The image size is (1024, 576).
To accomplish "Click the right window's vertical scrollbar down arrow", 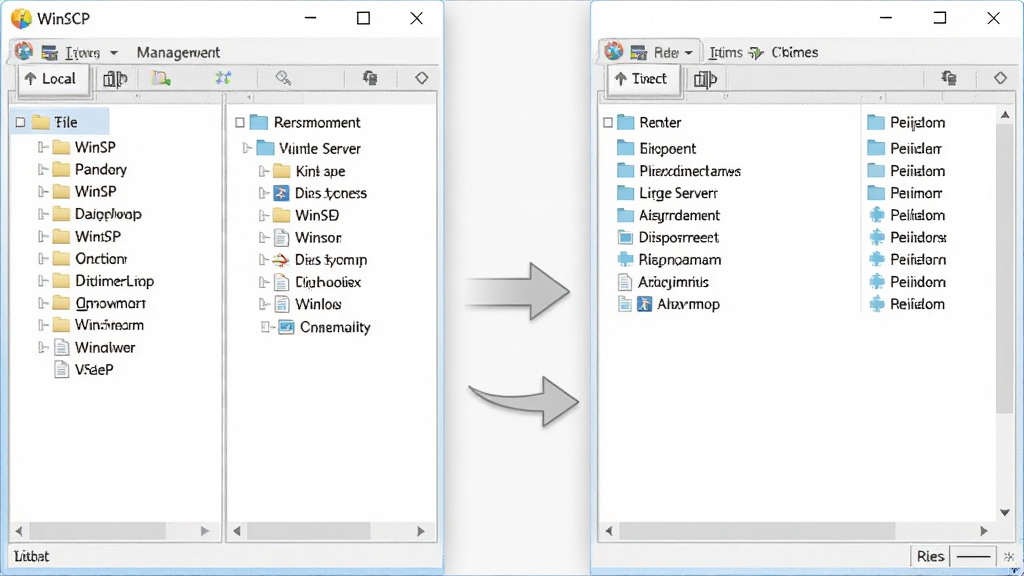I will coord(1005,513).
